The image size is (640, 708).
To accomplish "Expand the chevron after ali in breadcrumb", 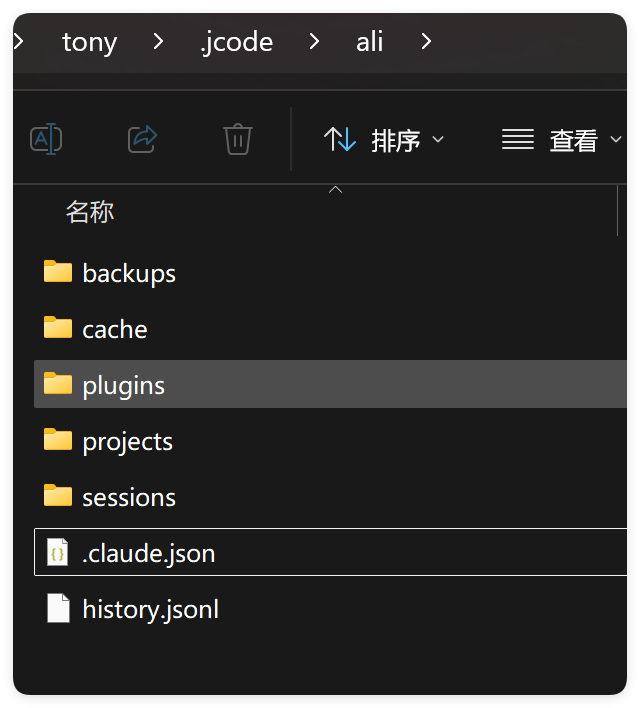I will click(x=427, y=42).
